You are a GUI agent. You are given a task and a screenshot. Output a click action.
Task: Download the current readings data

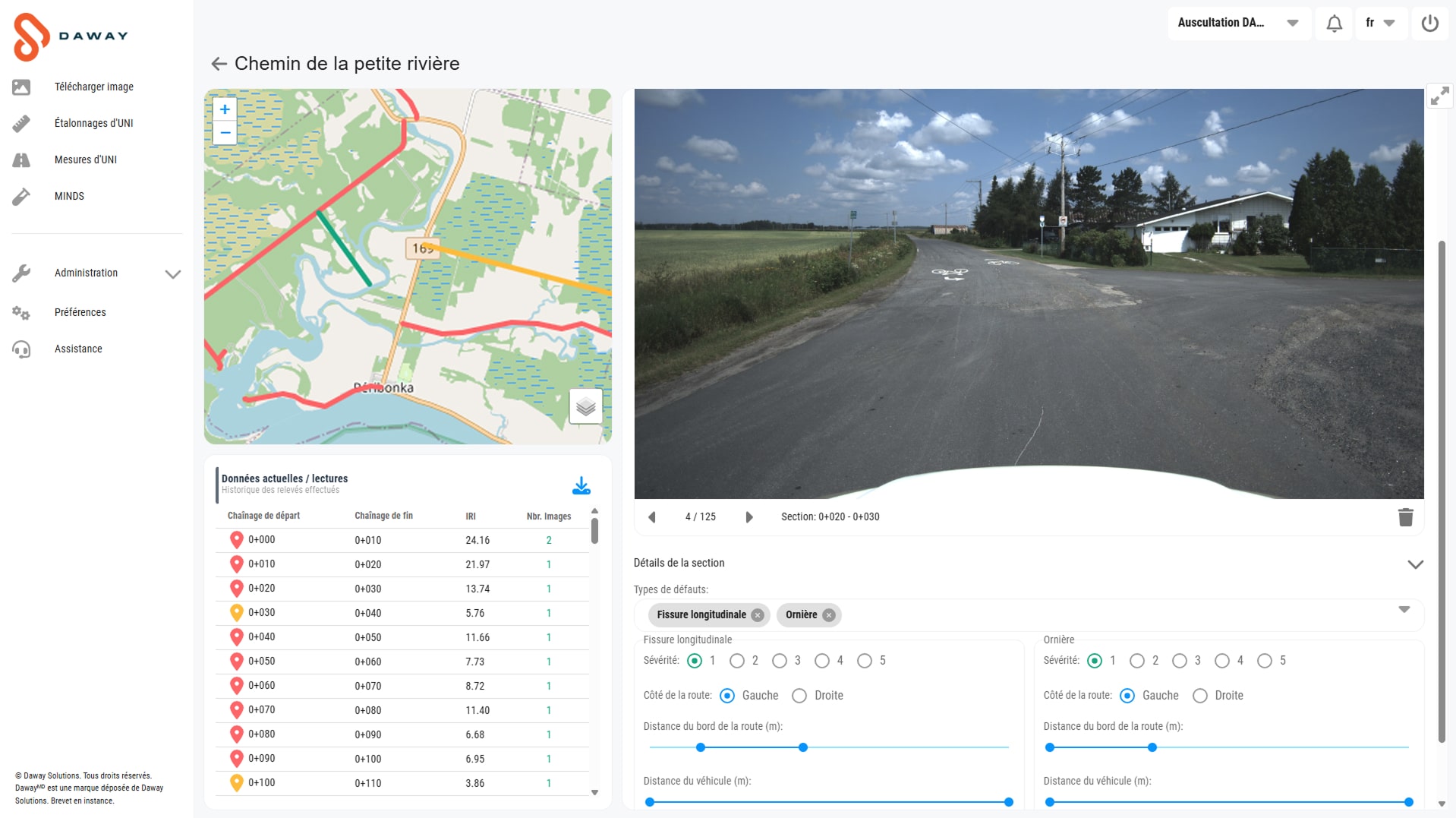pyautogui.click(x=581, y=485)
